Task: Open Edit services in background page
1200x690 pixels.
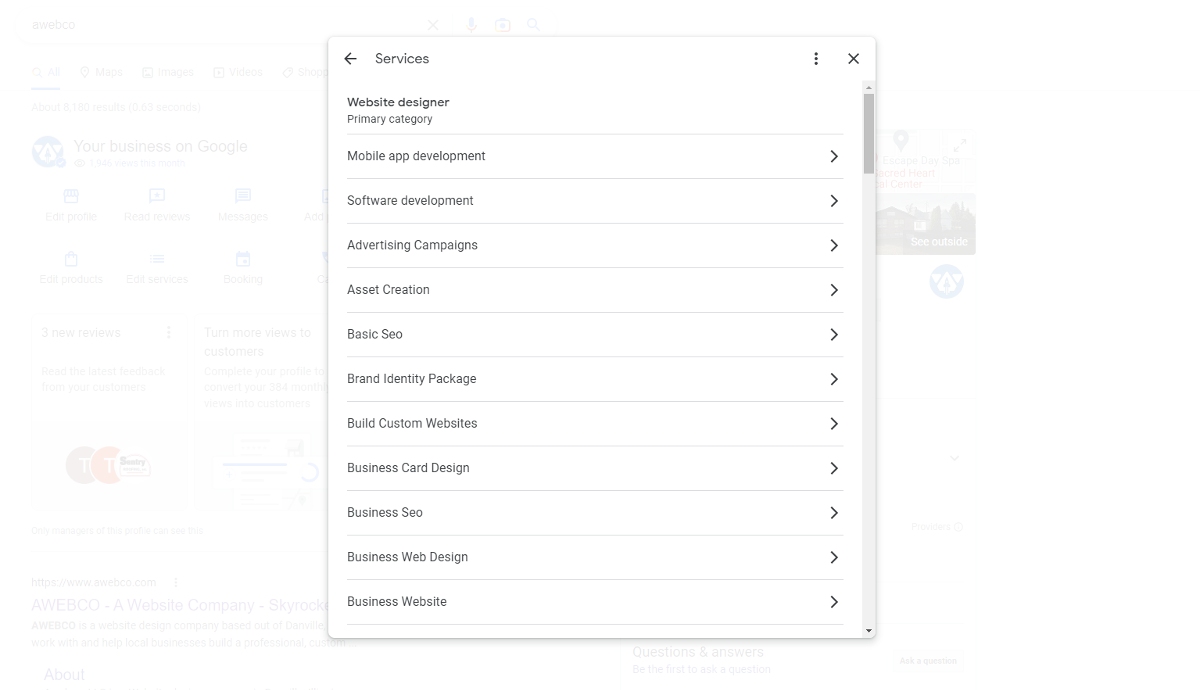Action: pyautogui.click(x=157, y=268)
